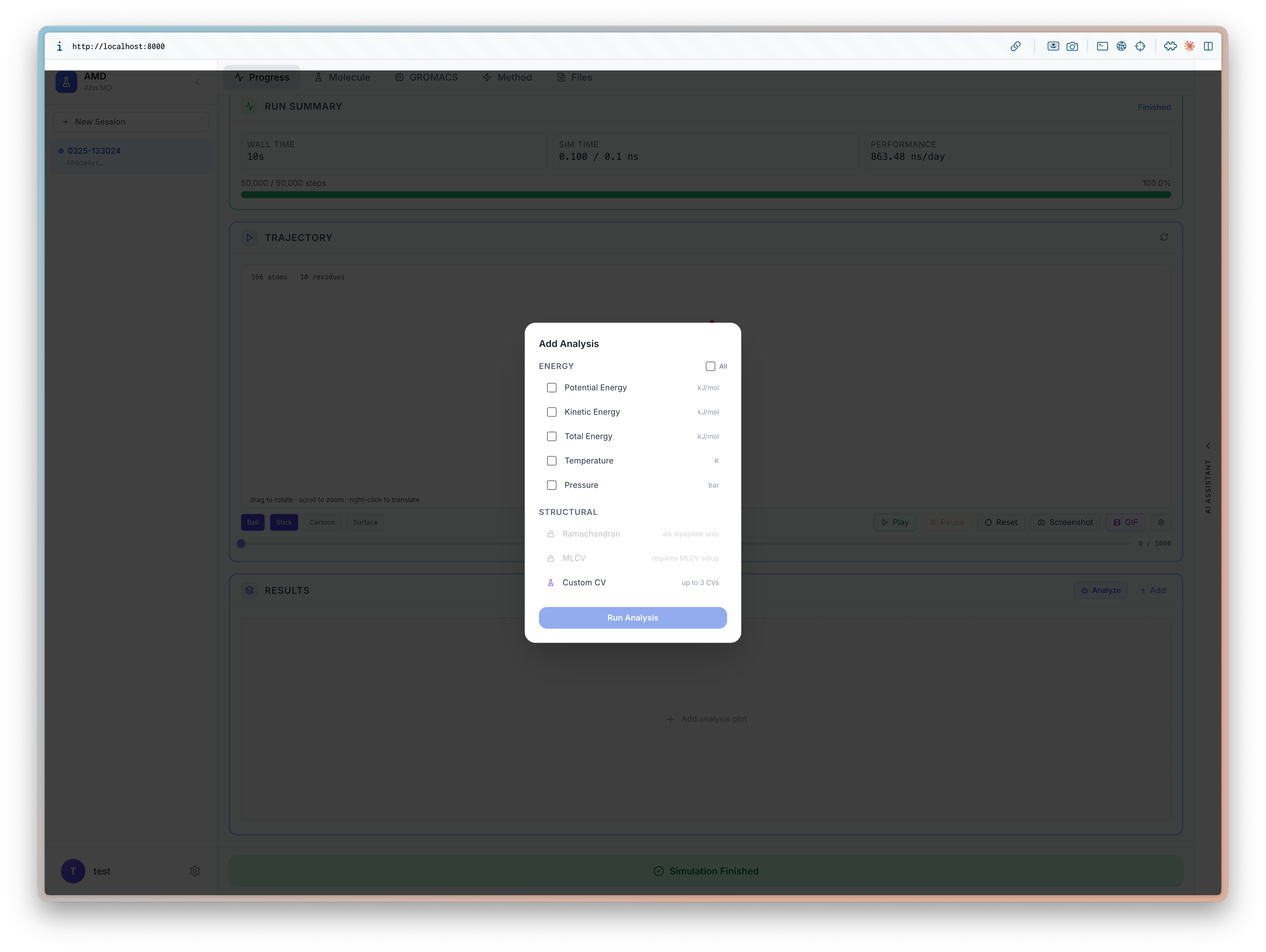Image resolution: width=1266 pixels, height=952 pixels.
Task: Toggle the split panel icon in browser toolbar
Action: click(1208, 46)
